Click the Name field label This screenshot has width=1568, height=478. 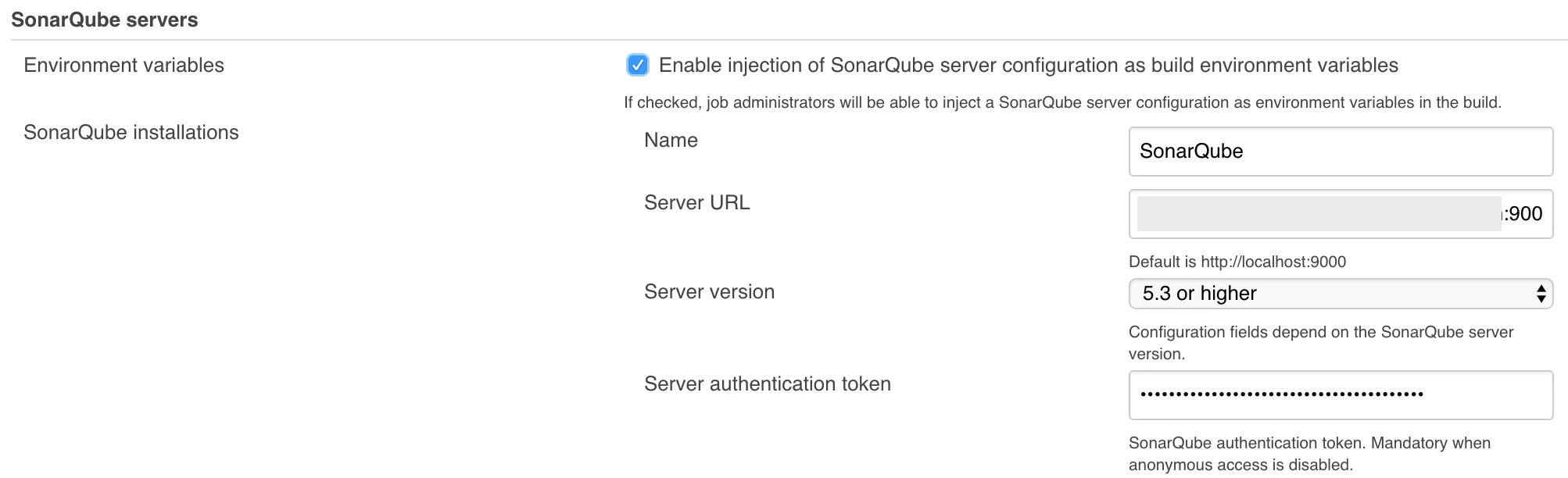(671, 140)
